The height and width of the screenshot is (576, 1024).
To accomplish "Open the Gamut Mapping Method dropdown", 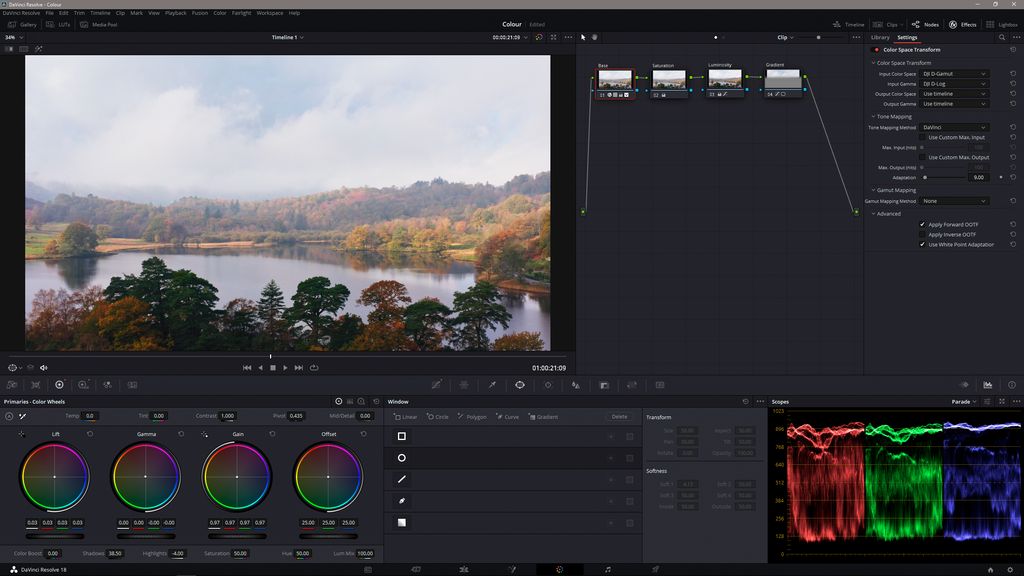I will [955, 201].
